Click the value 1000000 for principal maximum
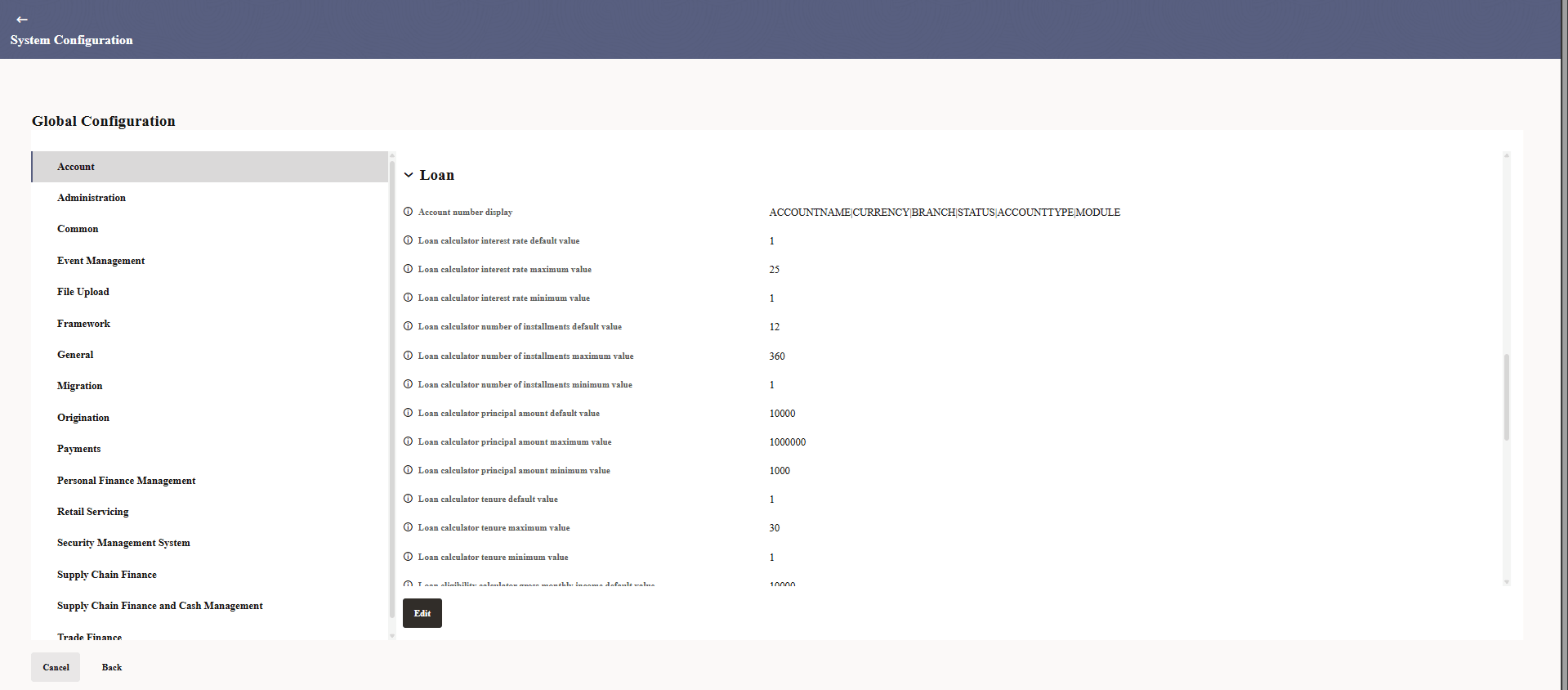 click(x=788, y=442)
